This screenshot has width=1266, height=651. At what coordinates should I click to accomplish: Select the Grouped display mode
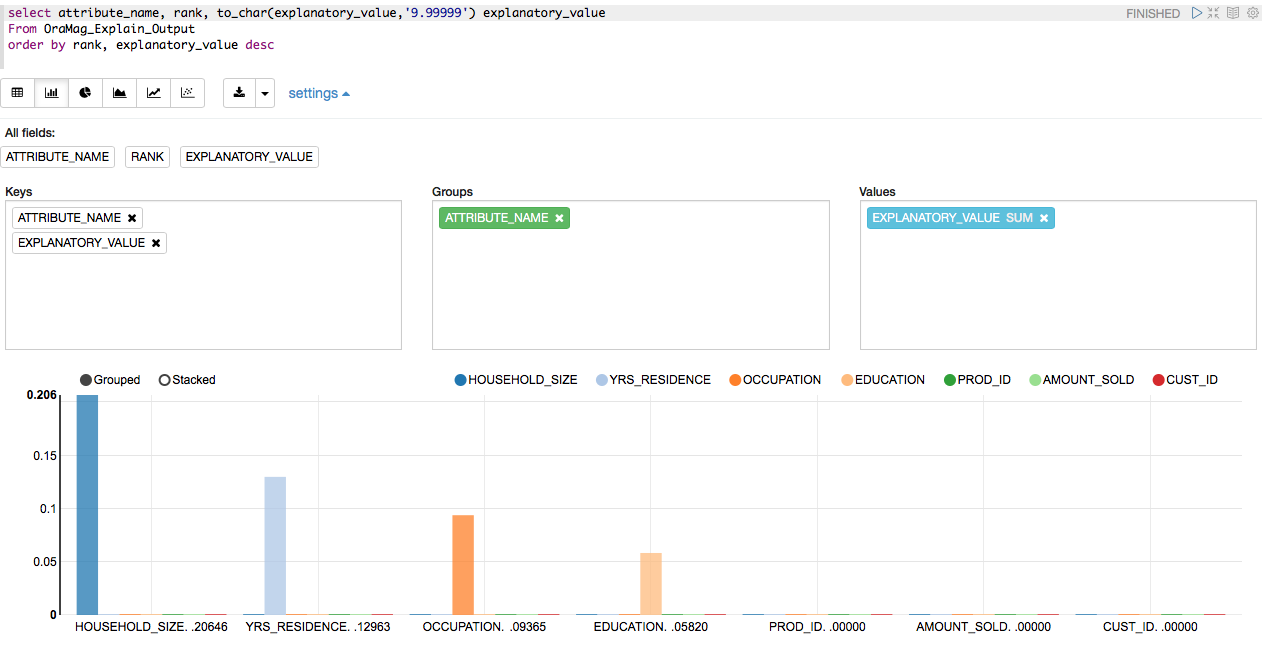point(110,380)
